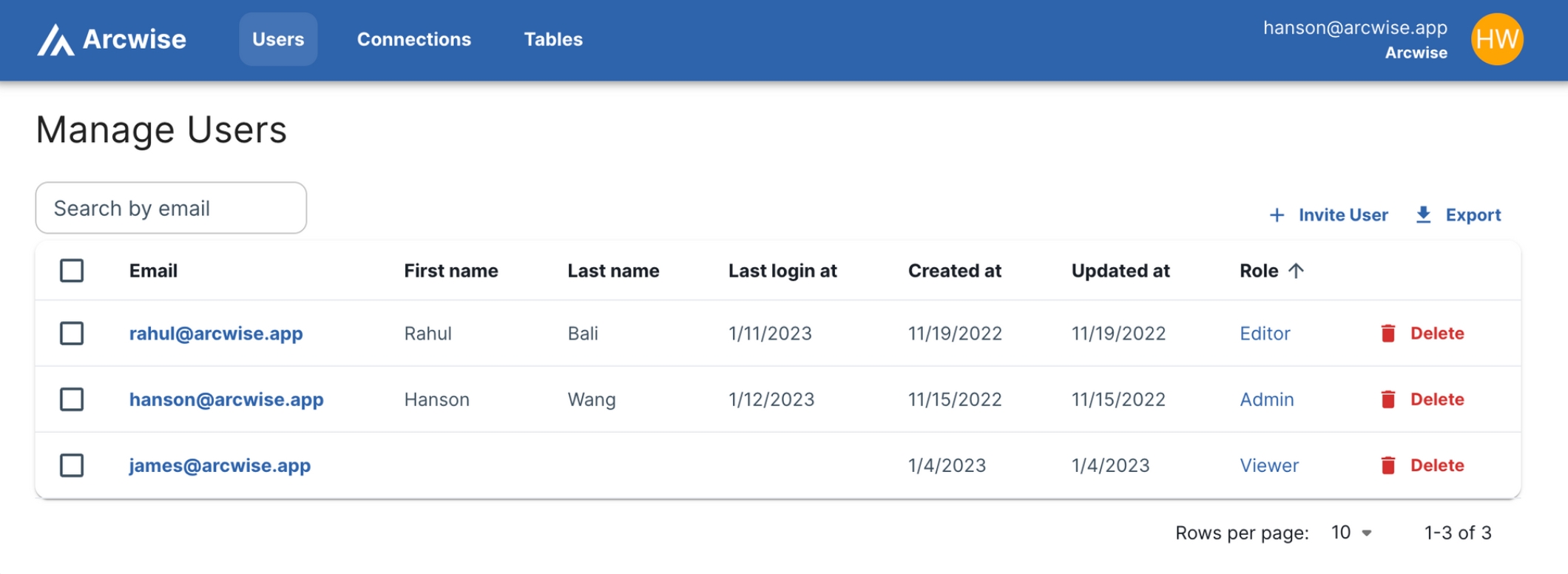Click the plus icon for Invite User
Screen dimensions: 1568x574
tap(1277, 215)
